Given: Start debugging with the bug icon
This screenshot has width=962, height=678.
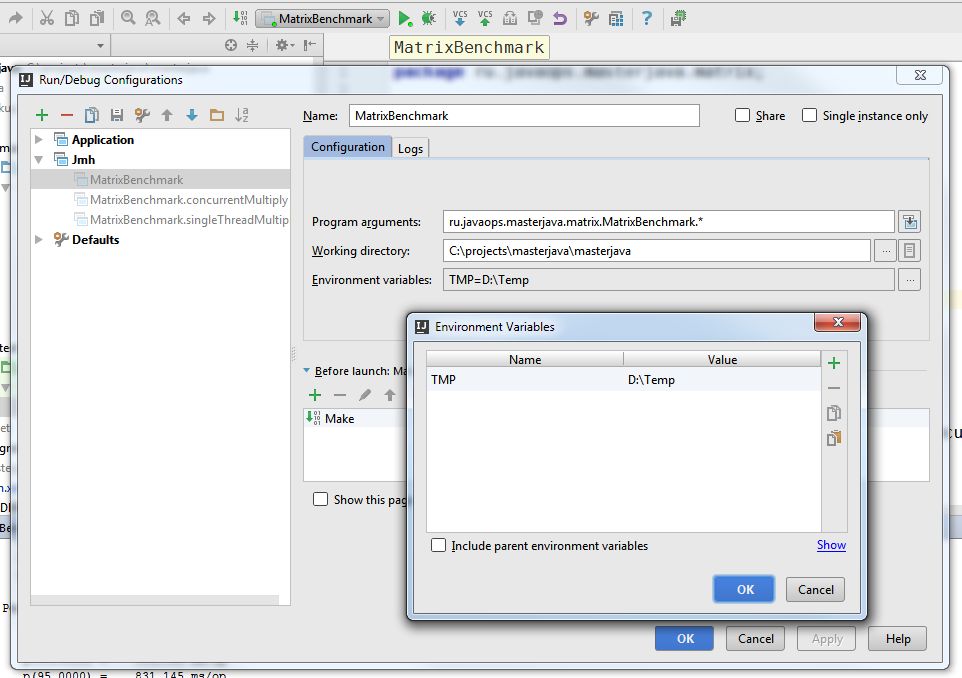Looking at the screenshot, I should coord(428,18).
